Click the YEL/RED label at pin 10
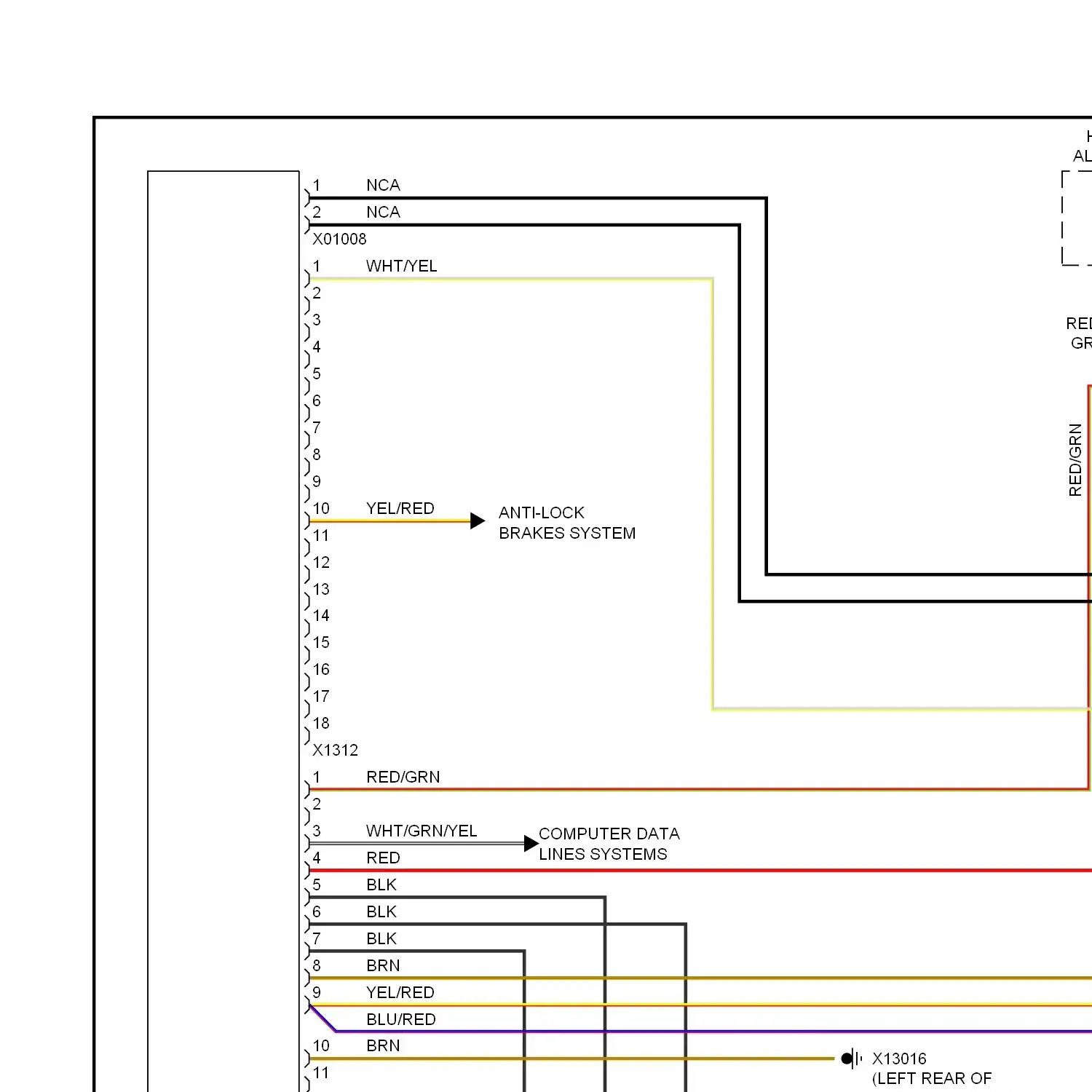Viewport: 1092px width, 1092px height. [400, 508]
